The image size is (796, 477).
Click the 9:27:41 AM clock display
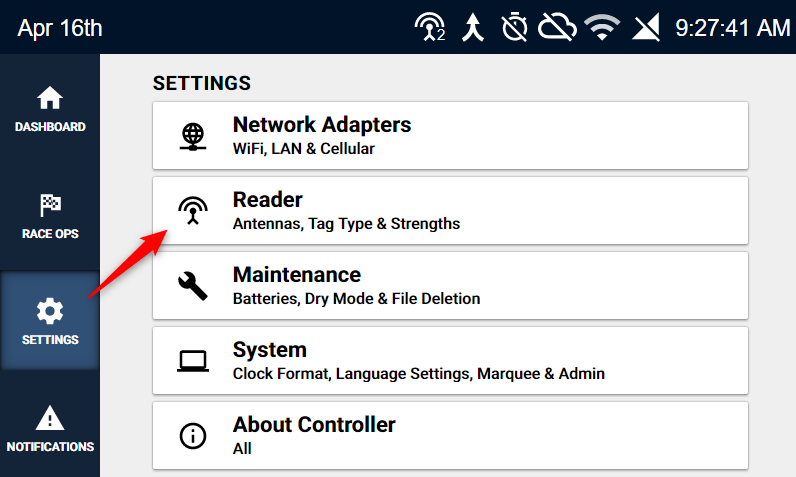point(733,28)
